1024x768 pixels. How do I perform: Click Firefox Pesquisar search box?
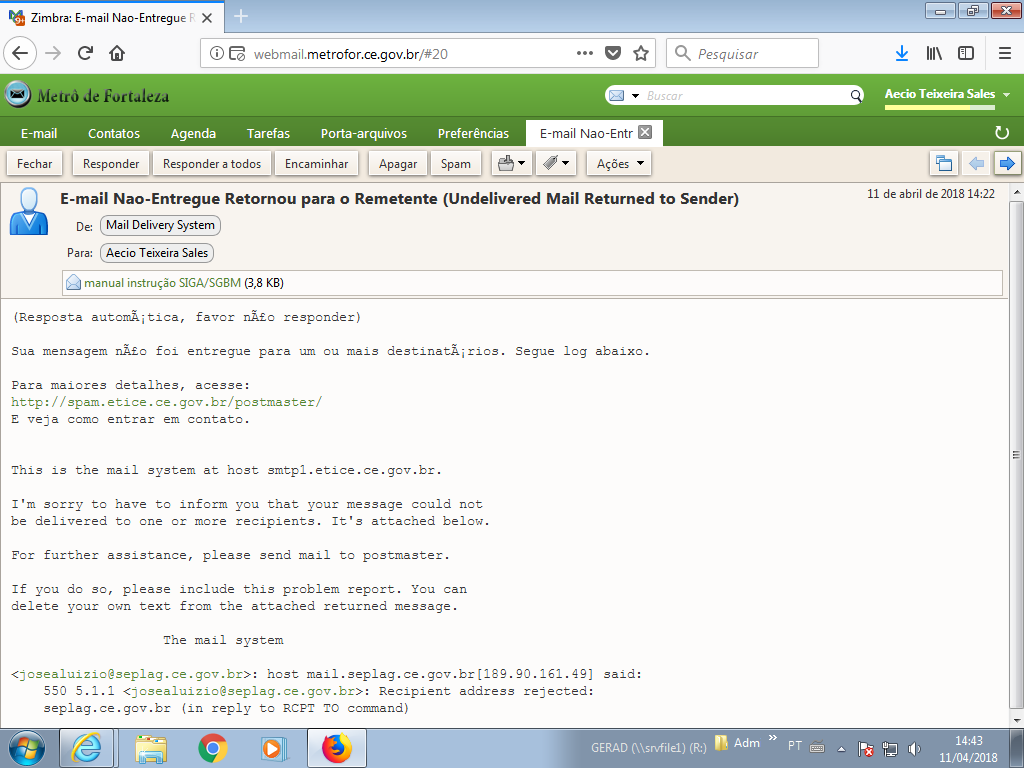tap(743, 54)
